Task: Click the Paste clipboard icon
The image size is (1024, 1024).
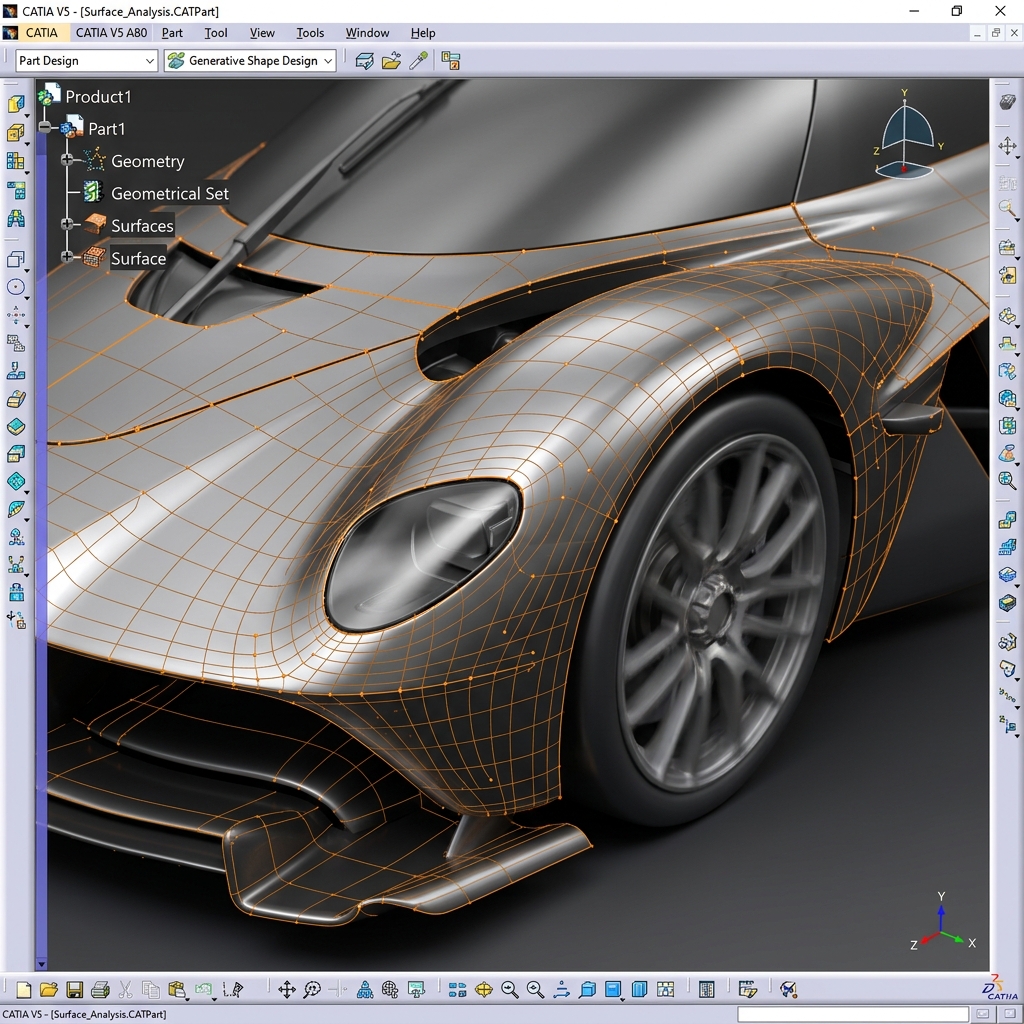Action: click(x=176, y=989)
